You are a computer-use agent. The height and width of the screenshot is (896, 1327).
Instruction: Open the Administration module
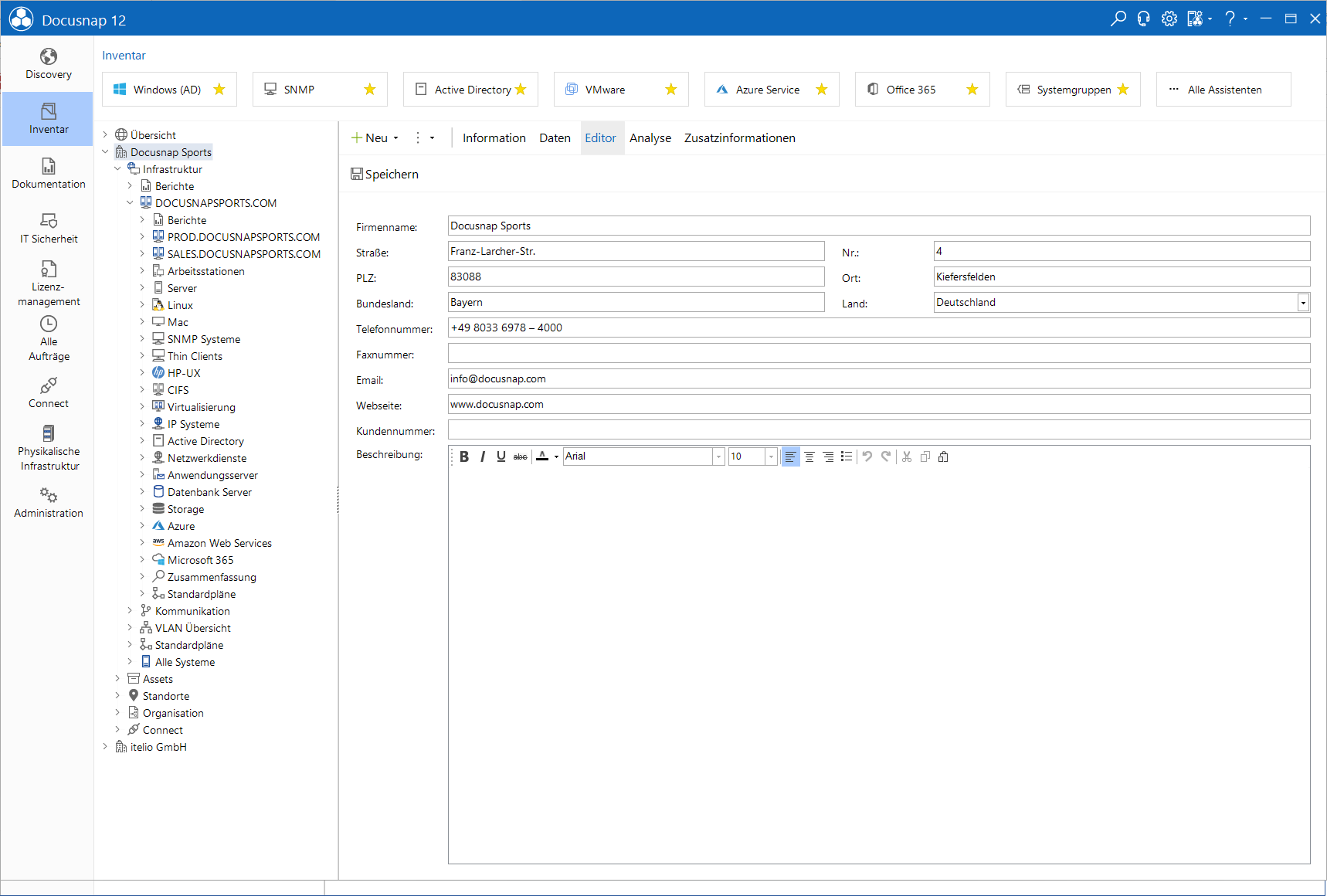(x=48, y=503)
